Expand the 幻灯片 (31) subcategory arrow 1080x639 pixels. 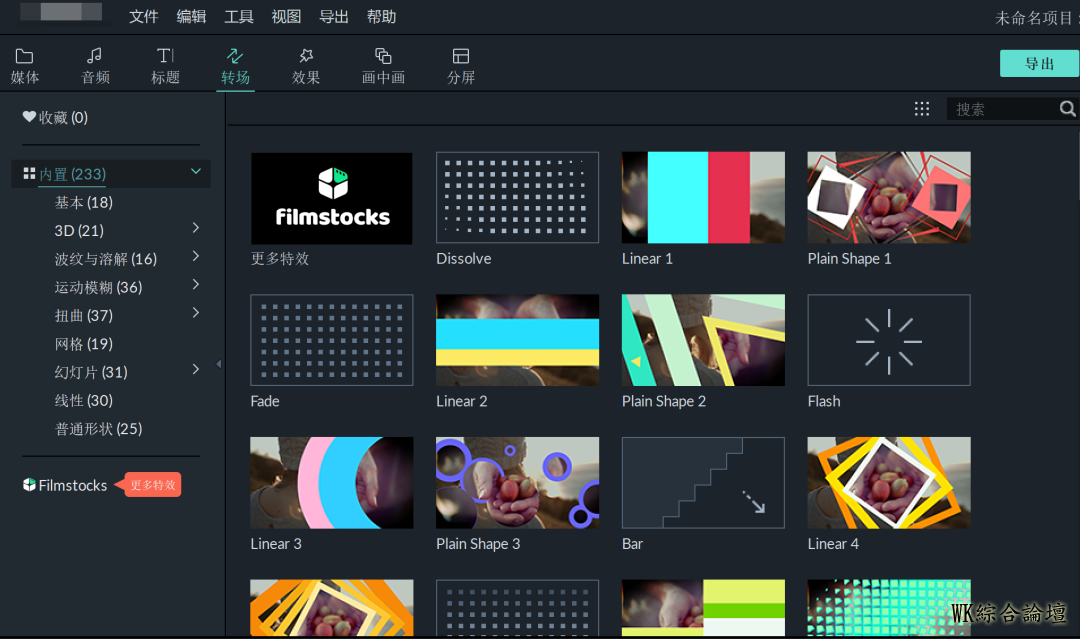click(x=196, y=370)
